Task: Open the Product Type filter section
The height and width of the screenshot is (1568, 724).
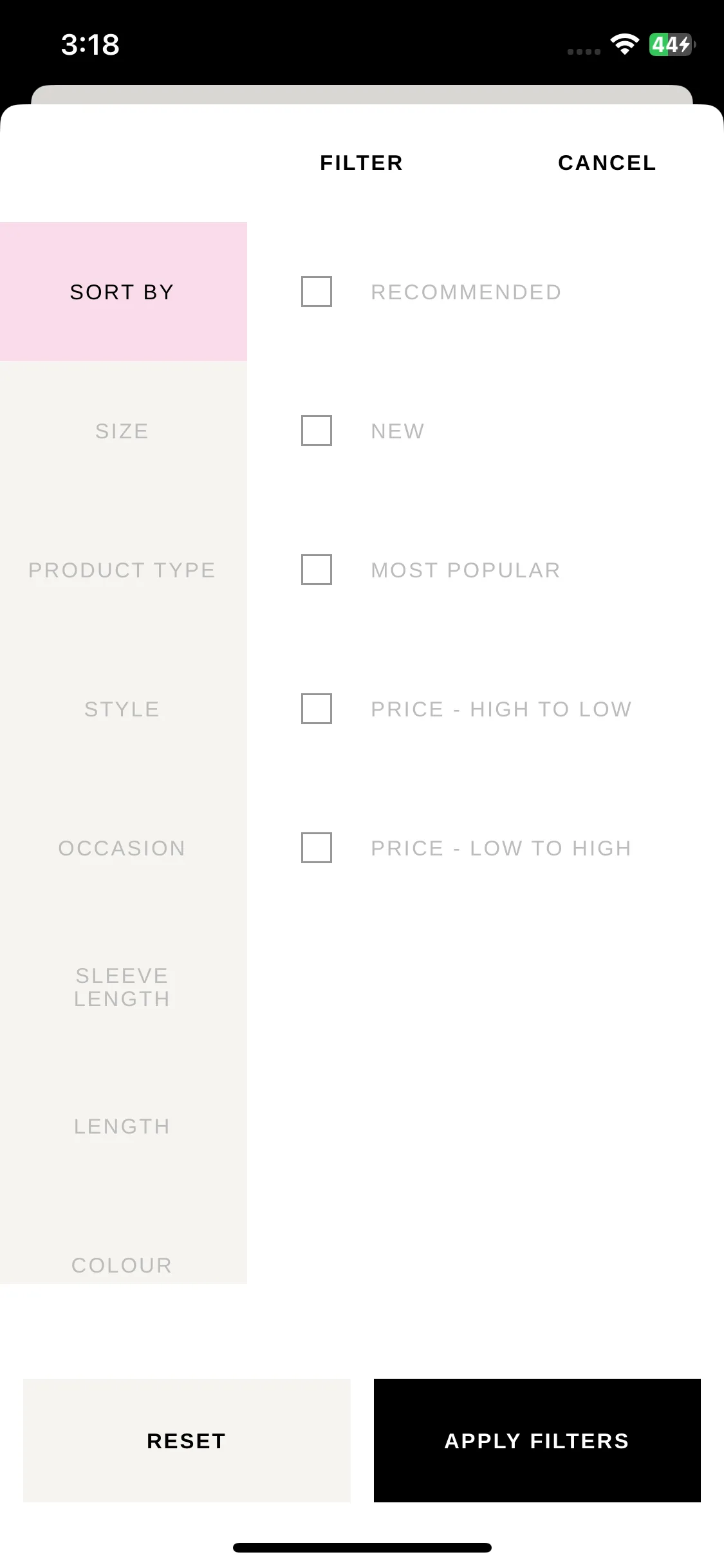Action: (x=124, y=570)
